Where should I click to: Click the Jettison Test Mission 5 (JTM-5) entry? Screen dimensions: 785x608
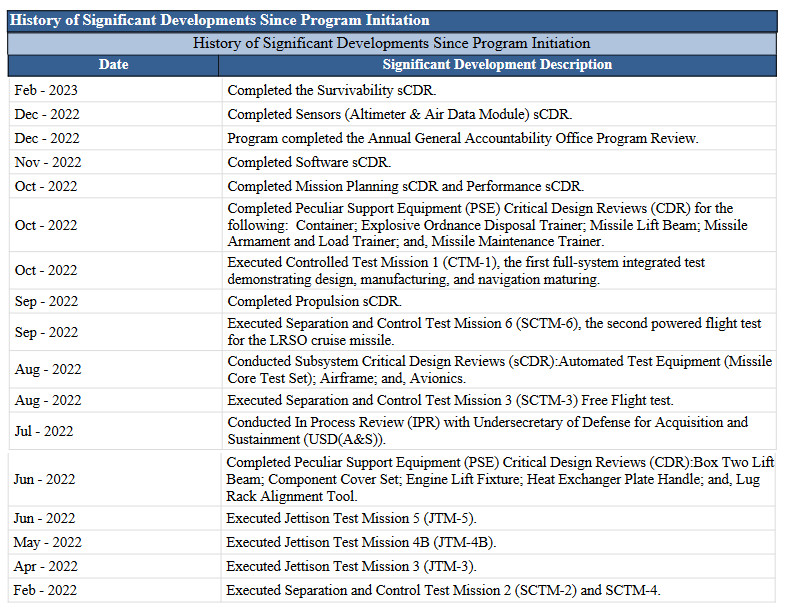click(x=351, y=518)
